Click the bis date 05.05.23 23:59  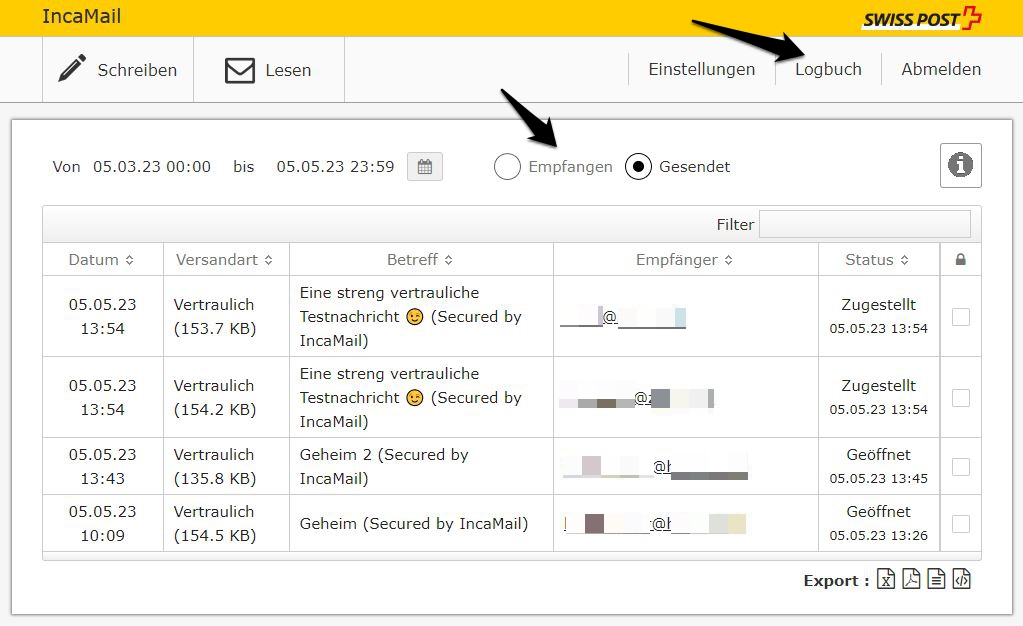point(335,166)
